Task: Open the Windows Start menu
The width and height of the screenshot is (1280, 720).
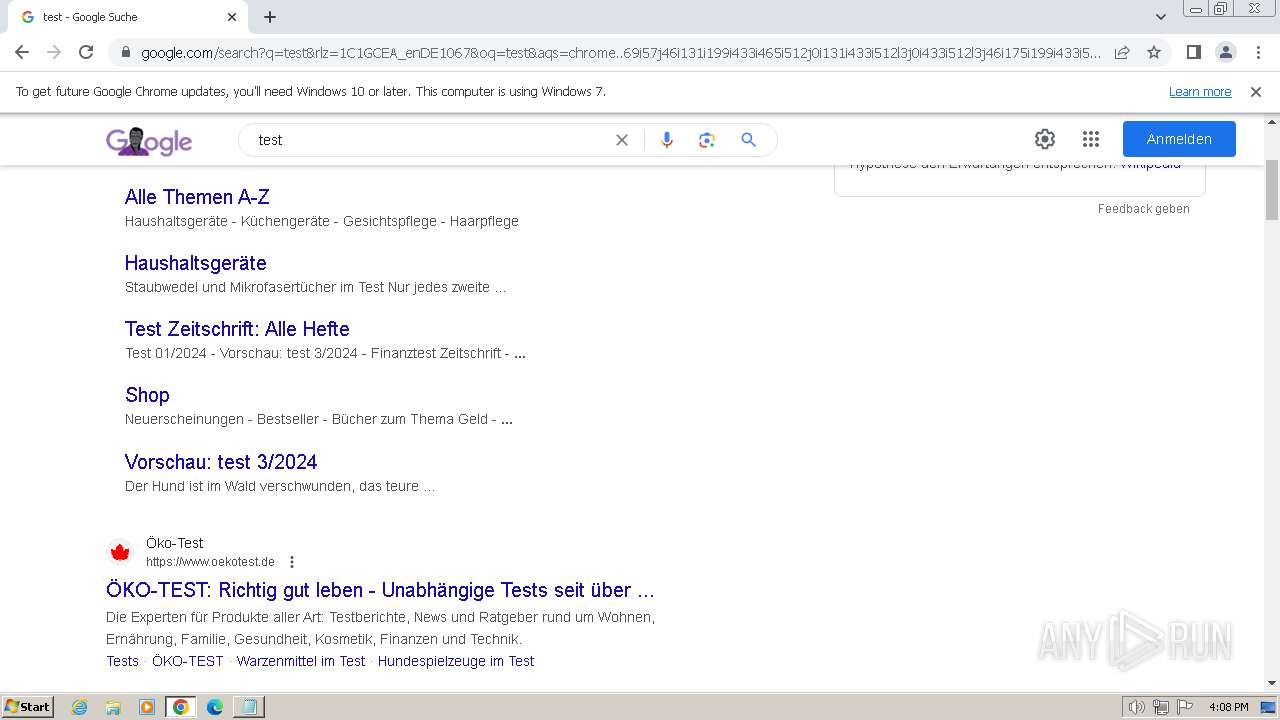Action: pyautogui.click(x=27, y=706)
